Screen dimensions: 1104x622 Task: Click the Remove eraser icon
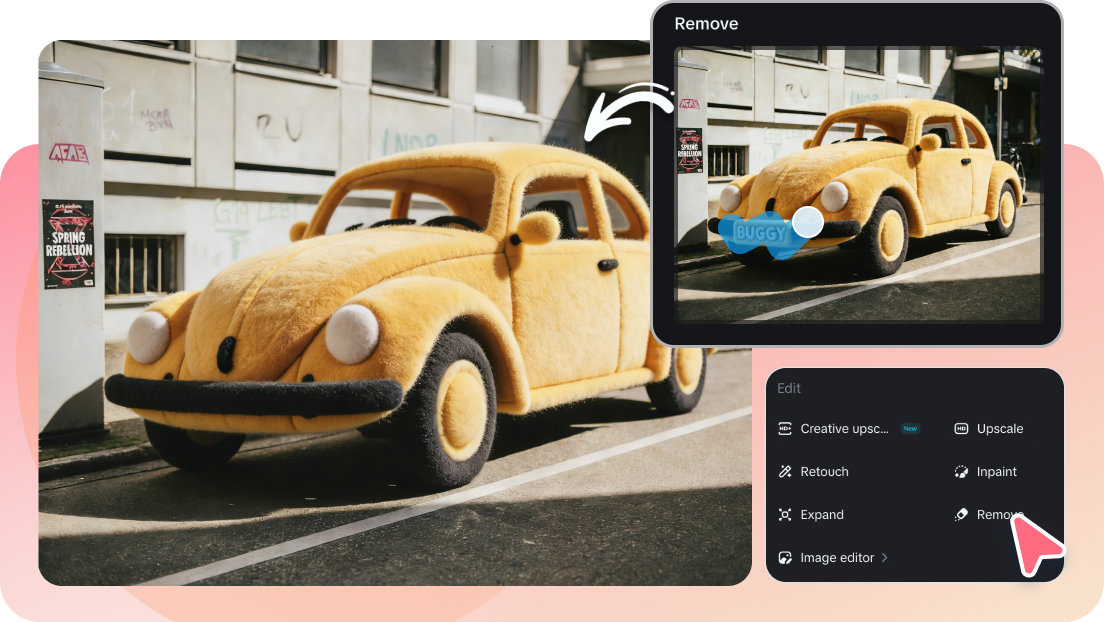(x=961, y=514)
